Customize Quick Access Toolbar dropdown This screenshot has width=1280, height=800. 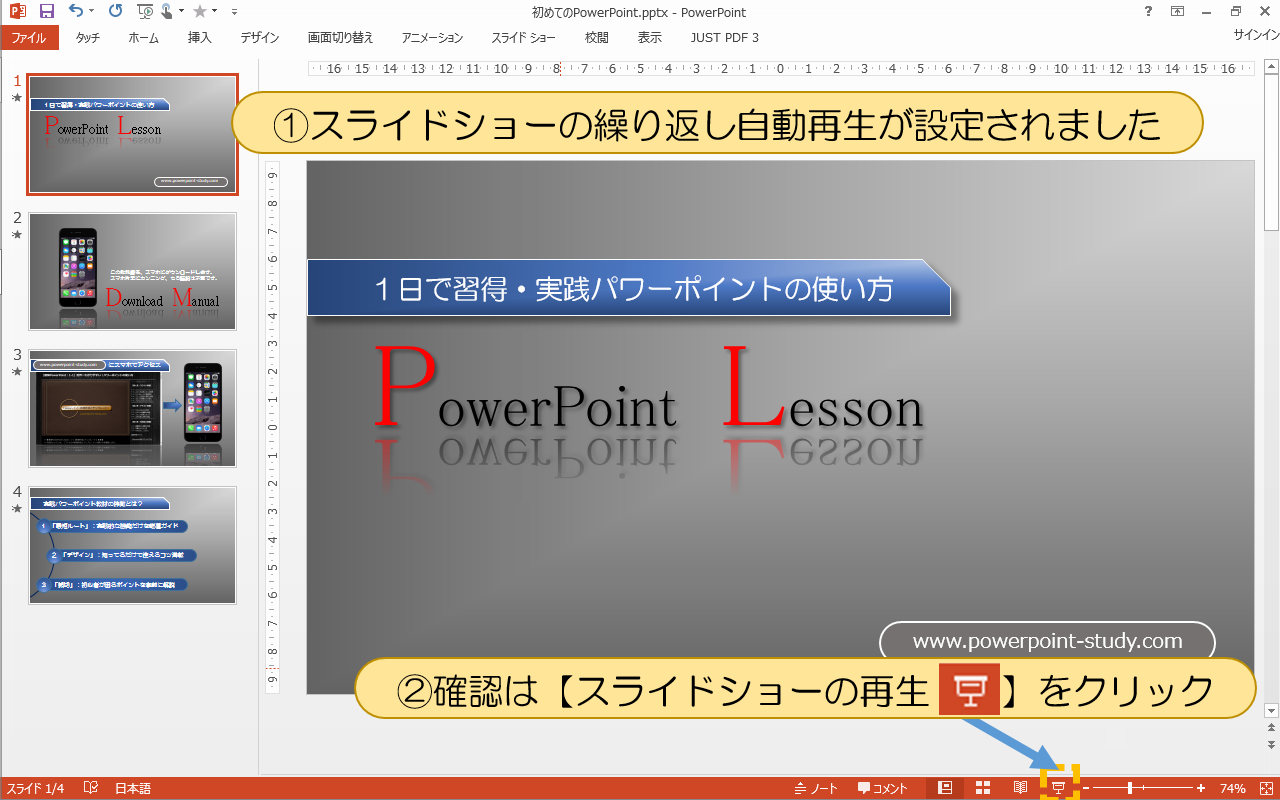point(234,12)
